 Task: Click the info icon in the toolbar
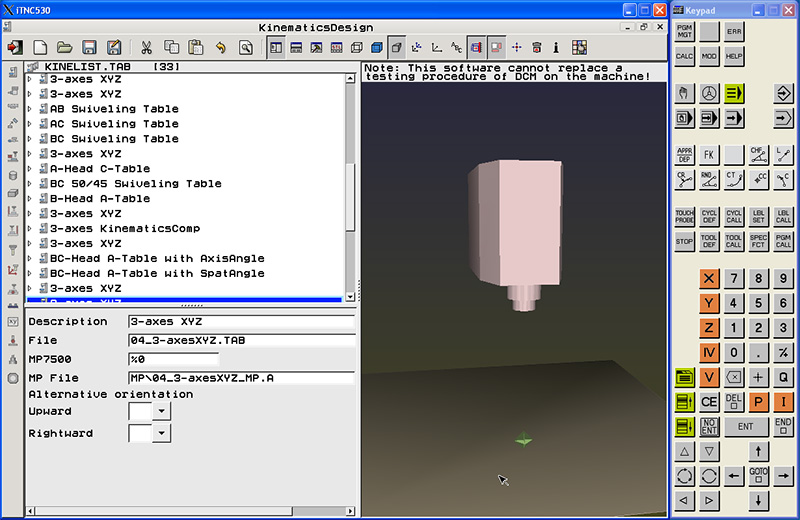tap(555, 47)
